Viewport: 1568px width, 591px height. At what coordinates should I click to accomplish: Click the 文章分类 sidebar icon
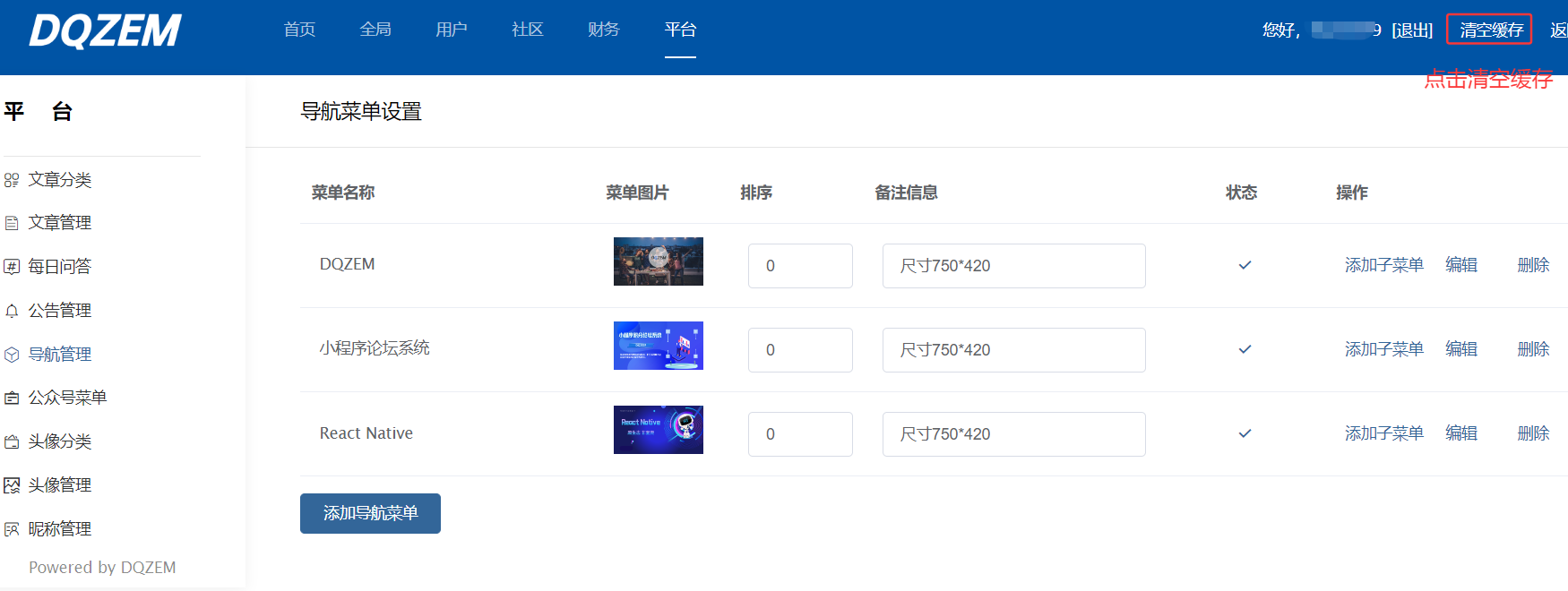[x=12, y=180]
